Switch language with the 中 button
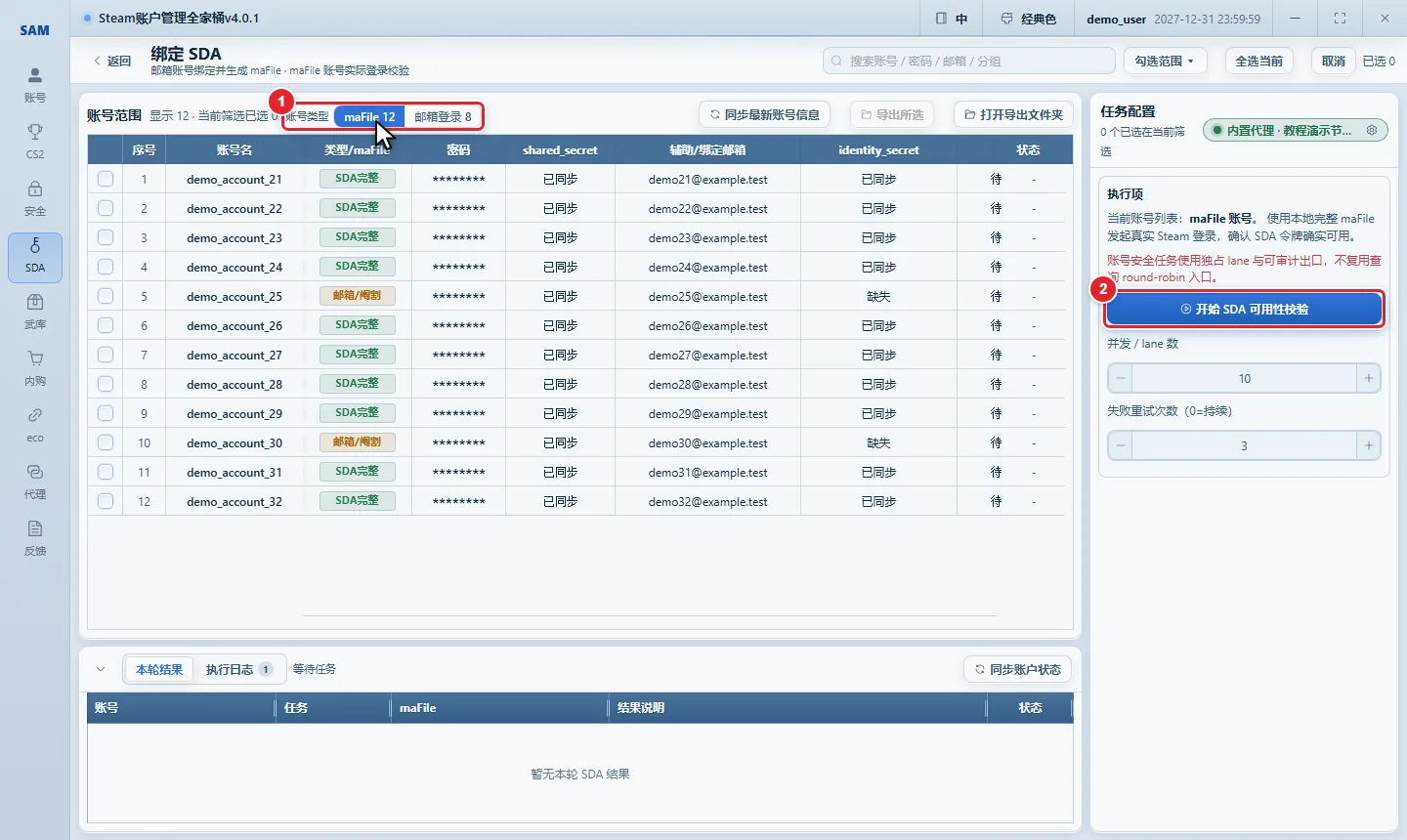1407x840 pixels. pos(952,19)
